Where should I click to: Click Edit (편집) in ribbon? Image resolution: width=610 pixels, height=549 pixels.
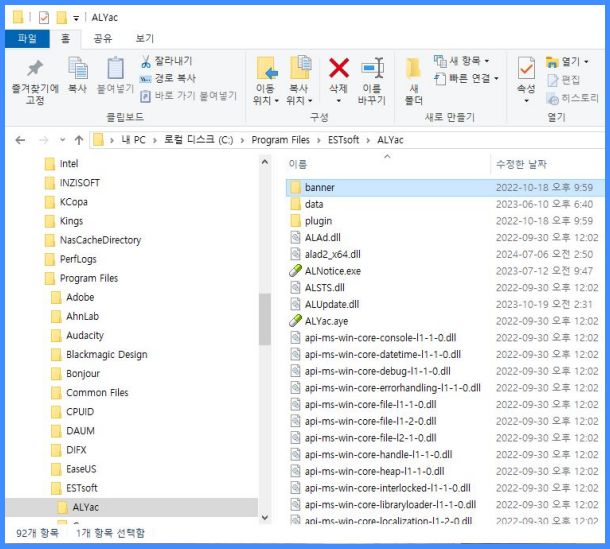[564, 80]
